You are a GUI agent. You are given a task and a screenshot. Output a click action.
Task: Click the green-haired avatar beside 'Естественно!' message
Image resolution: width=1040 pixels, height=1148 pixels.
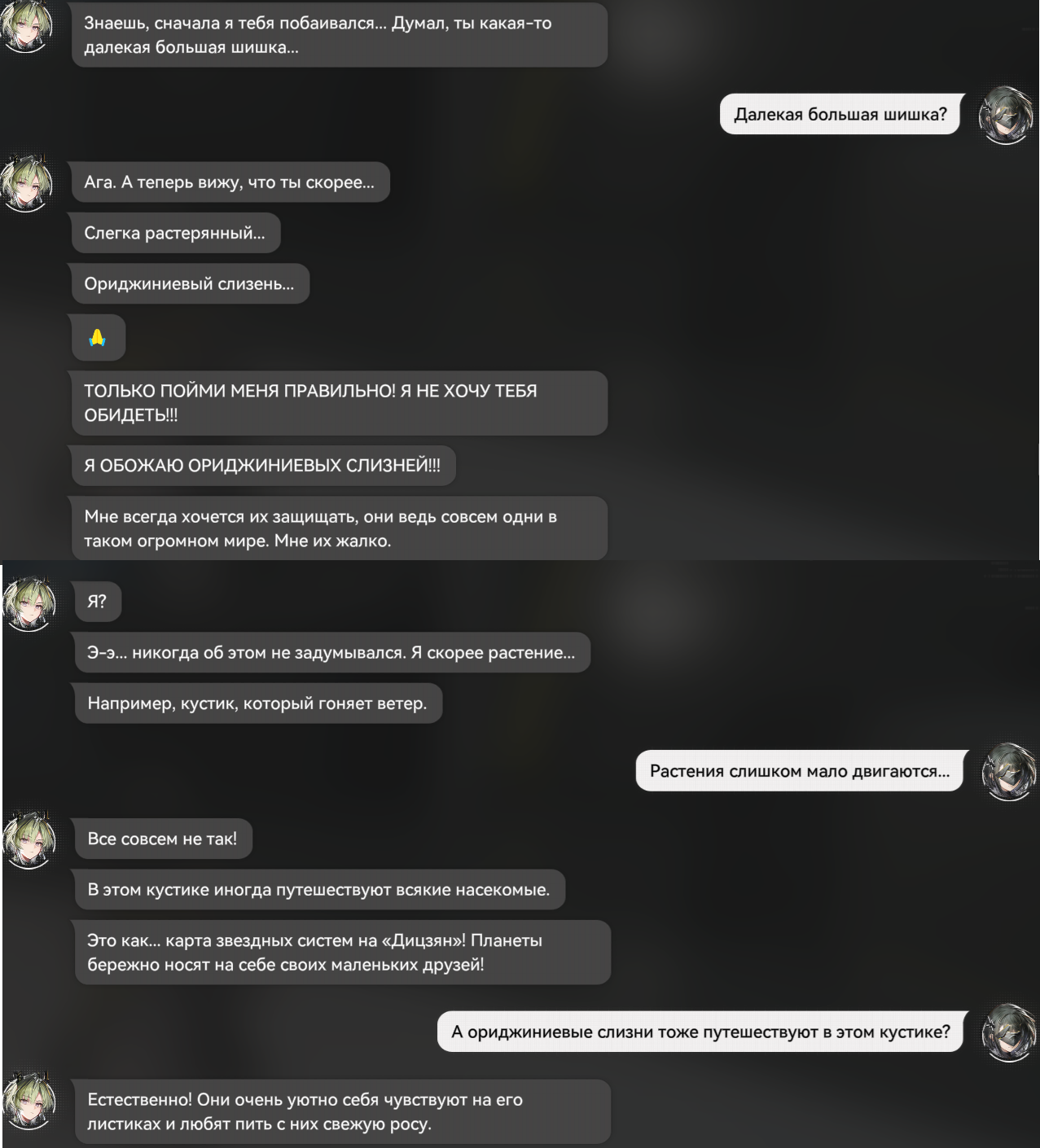(x=29, y=1101)
